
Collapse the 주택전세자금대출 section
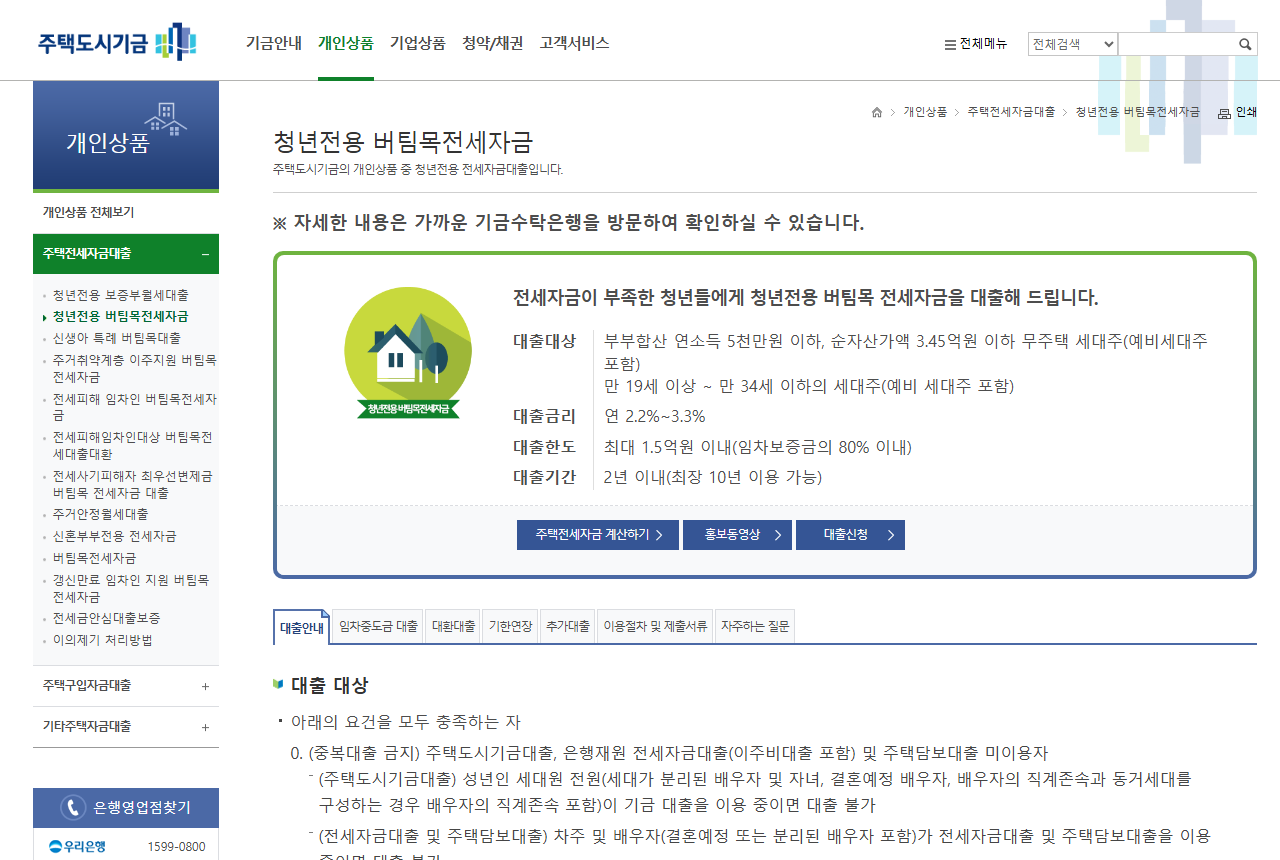tap(126, 254)
